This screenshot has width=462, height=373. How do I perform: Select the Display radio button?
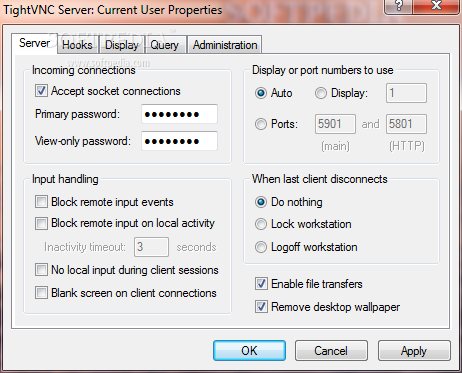click(x=321, y=93)
